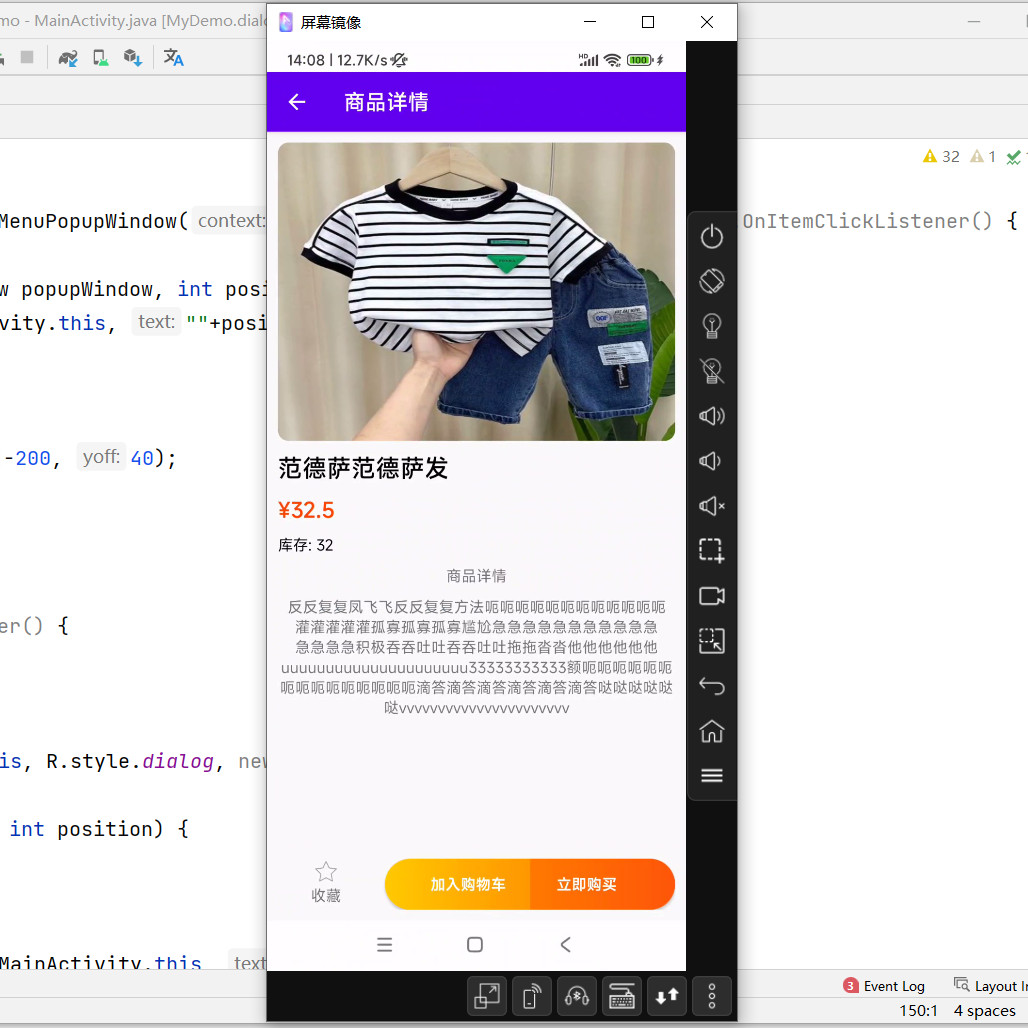Click the green checkmark inspection indicator
Image resolution: width=1028 pixels, height=1028 pixels.
1014,157
